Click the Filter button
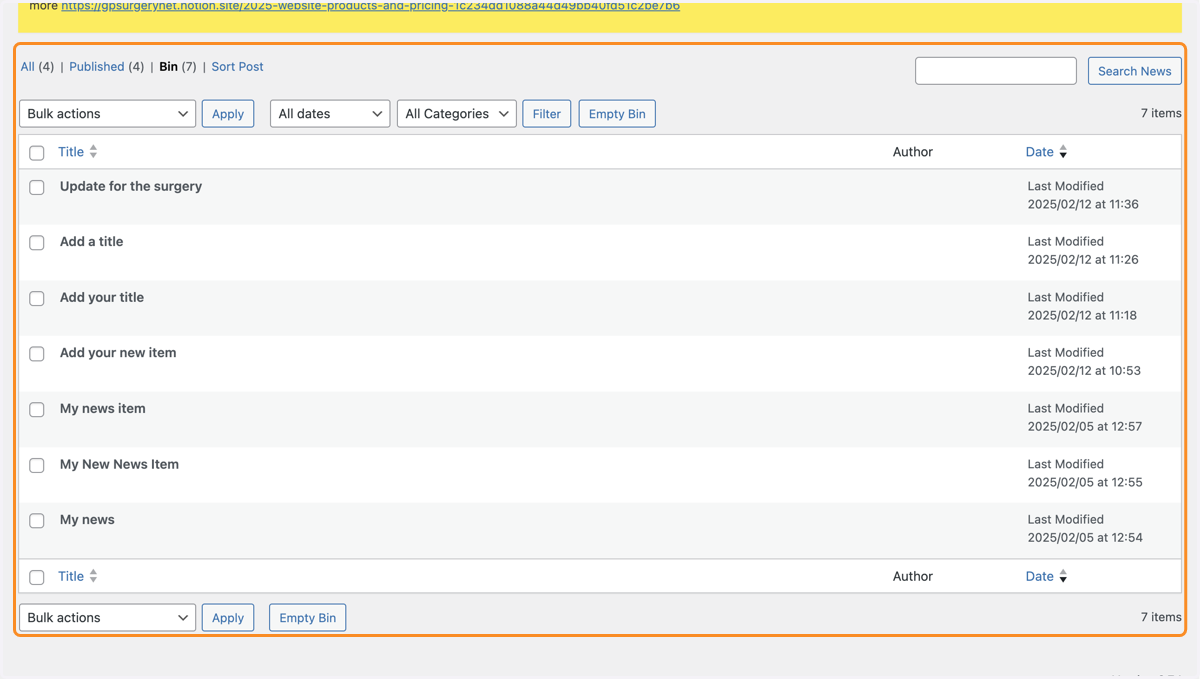The width and height of the screenshot is (1200, 679). tap(547, 114)
